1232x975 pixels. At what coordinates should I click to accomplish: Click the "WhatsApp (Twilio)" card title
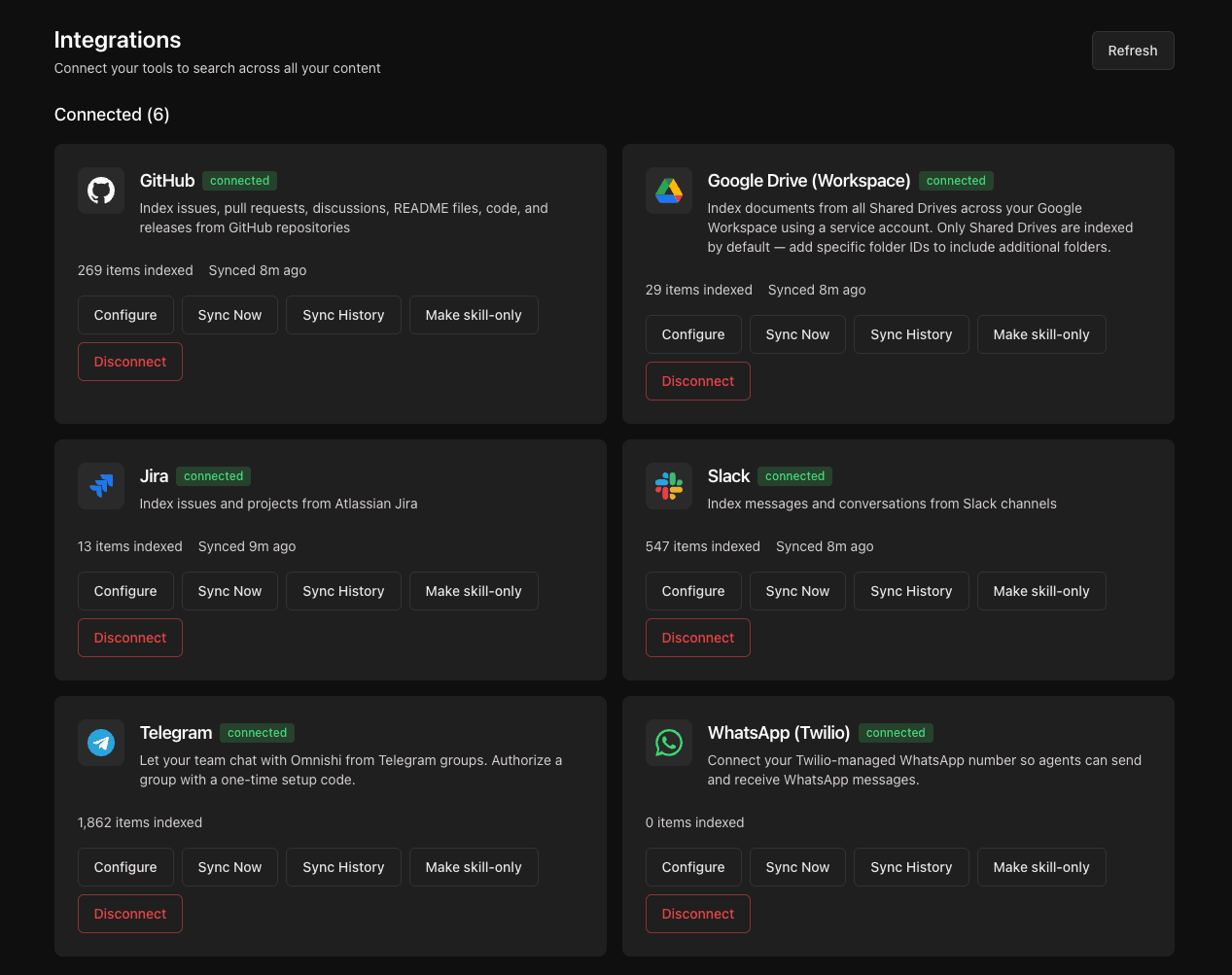[779, 733]
